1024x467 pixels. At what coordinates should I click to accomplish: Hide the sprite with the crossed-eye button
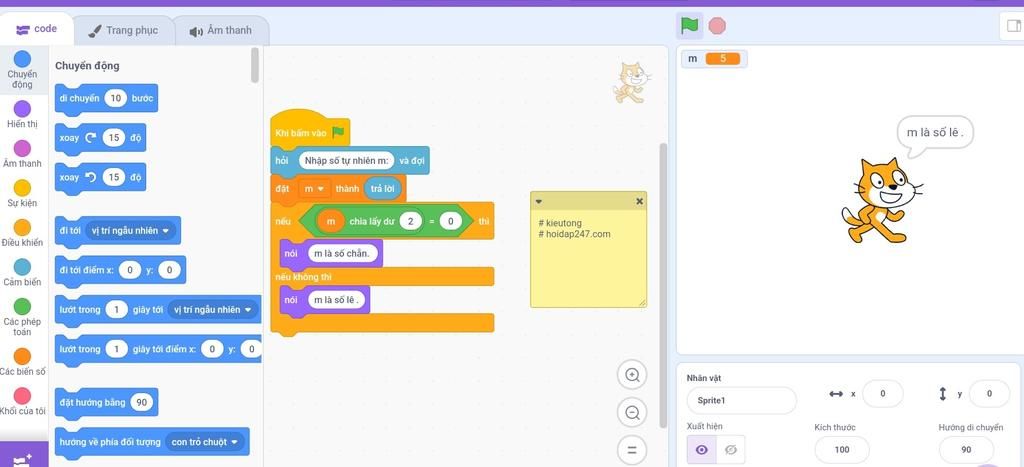tap(731, 449)
